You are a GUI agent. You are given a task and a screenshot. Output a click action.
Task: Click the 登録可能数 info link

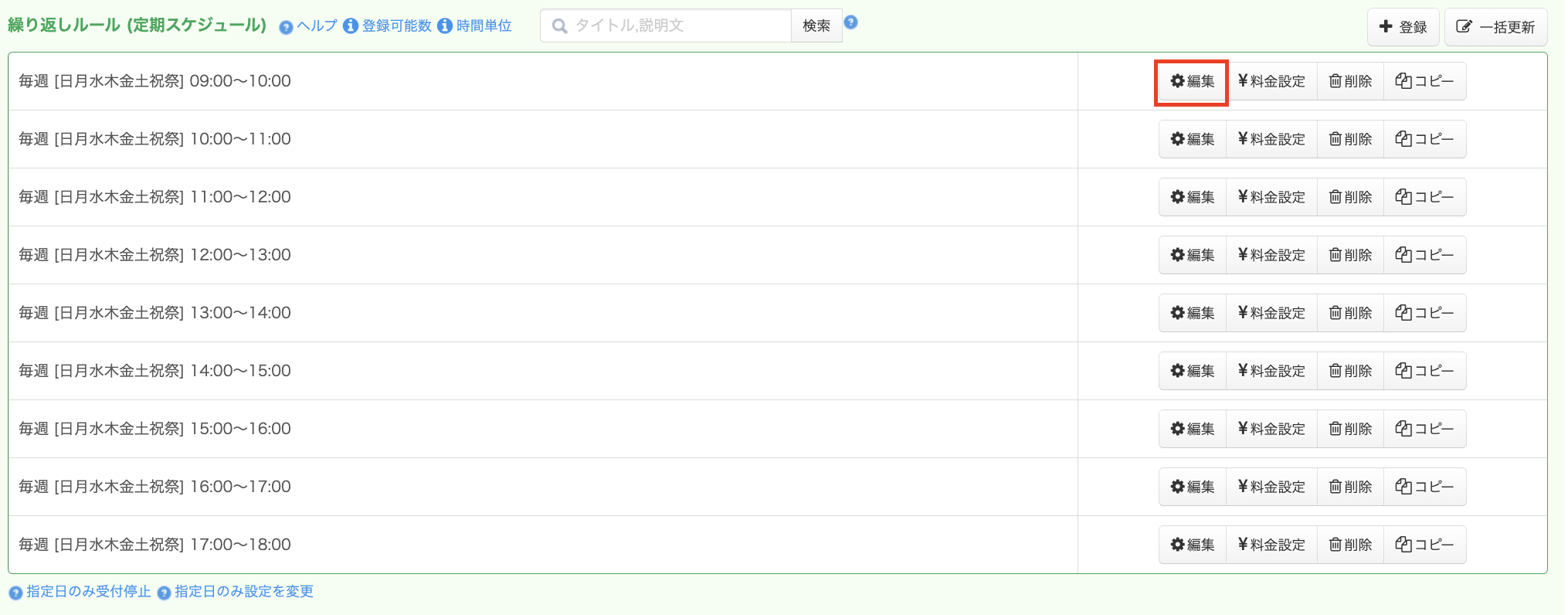395,26
